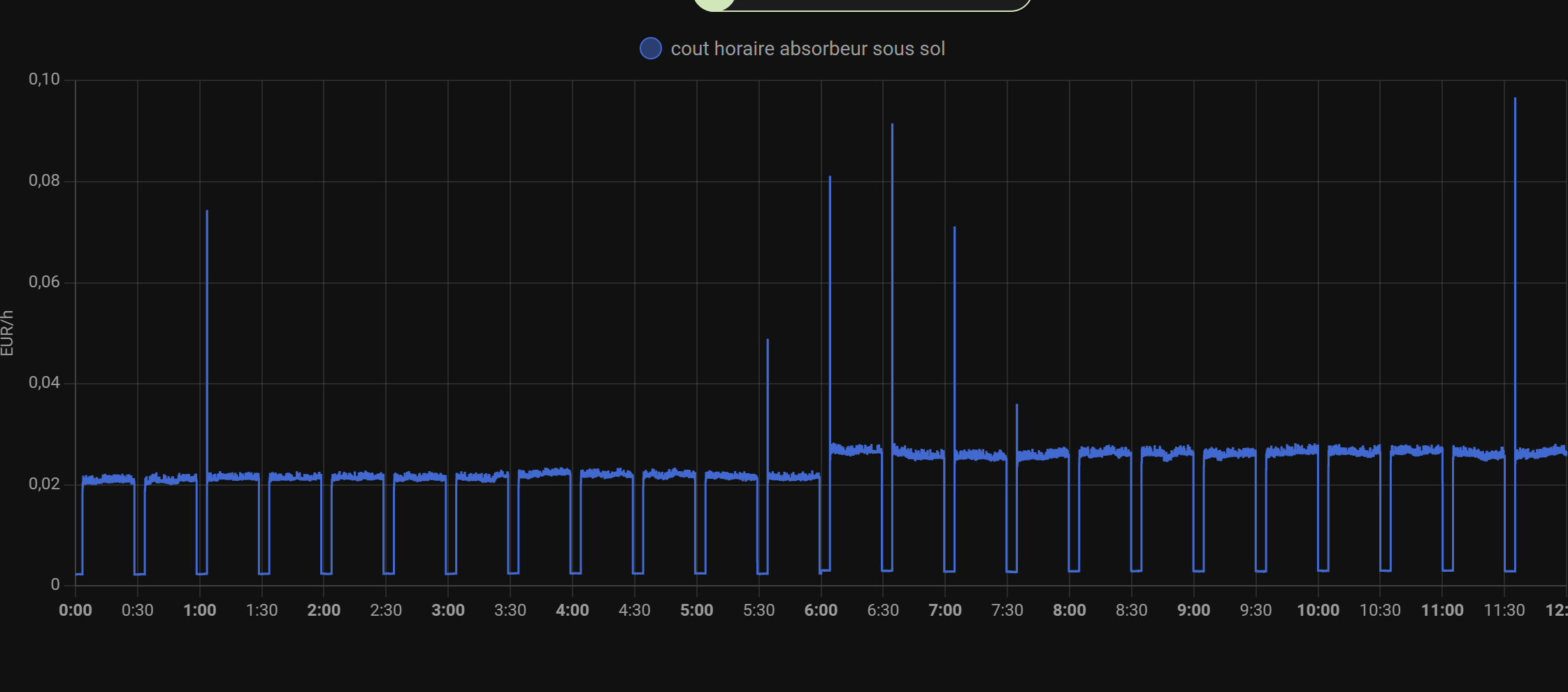Click the 0,10 value on the Y axis

coord(44,79)
